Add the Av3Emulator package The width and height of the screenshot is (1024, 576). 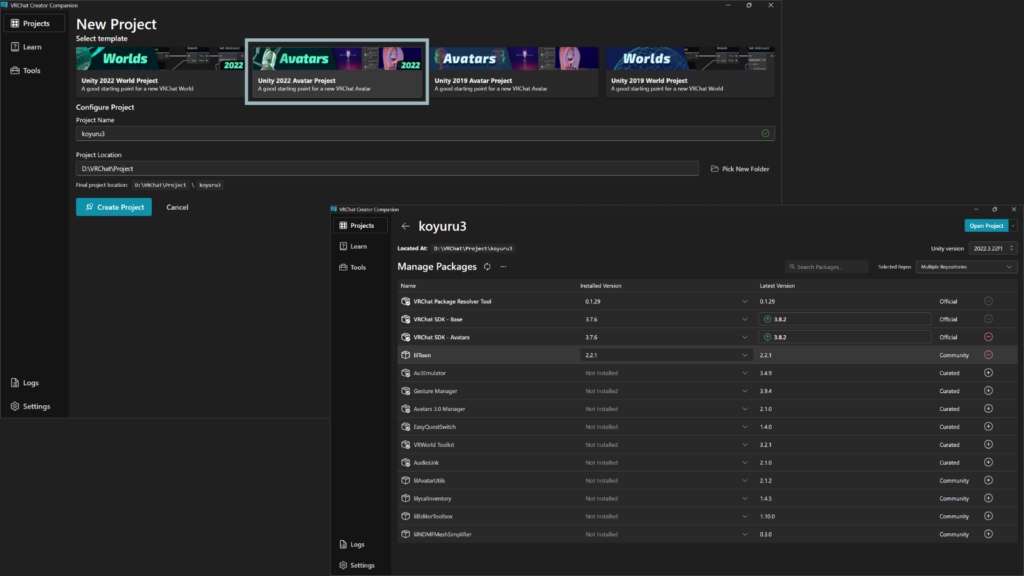click(988, 373)
